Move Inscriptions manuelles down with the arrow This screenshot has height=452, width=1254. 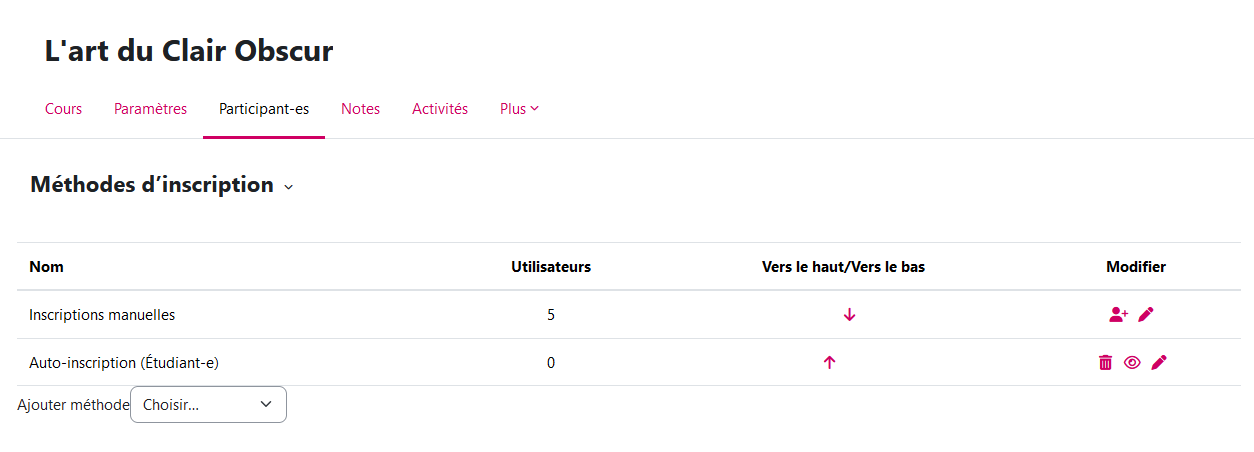(x=850, y=315)
